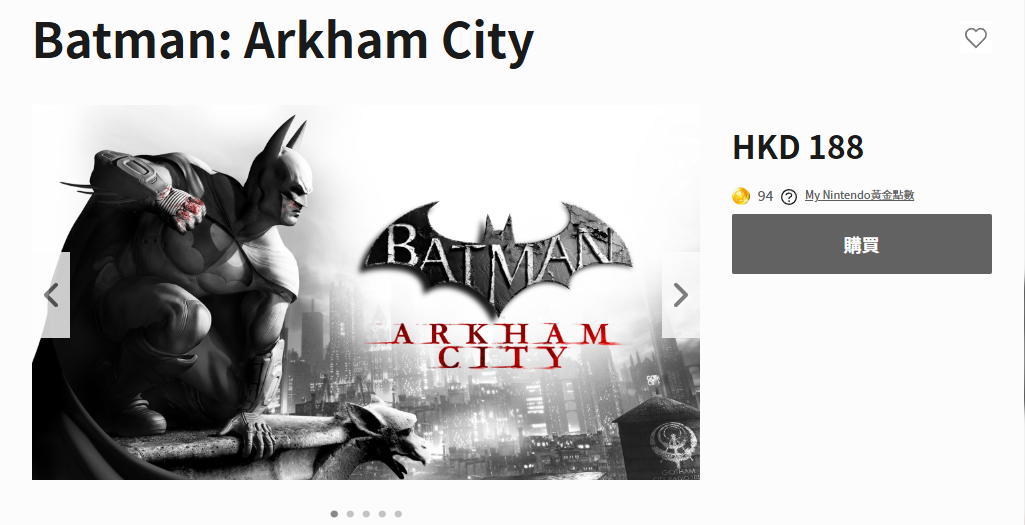Open the My Nintendo黃金點數 link

(859, 195)
